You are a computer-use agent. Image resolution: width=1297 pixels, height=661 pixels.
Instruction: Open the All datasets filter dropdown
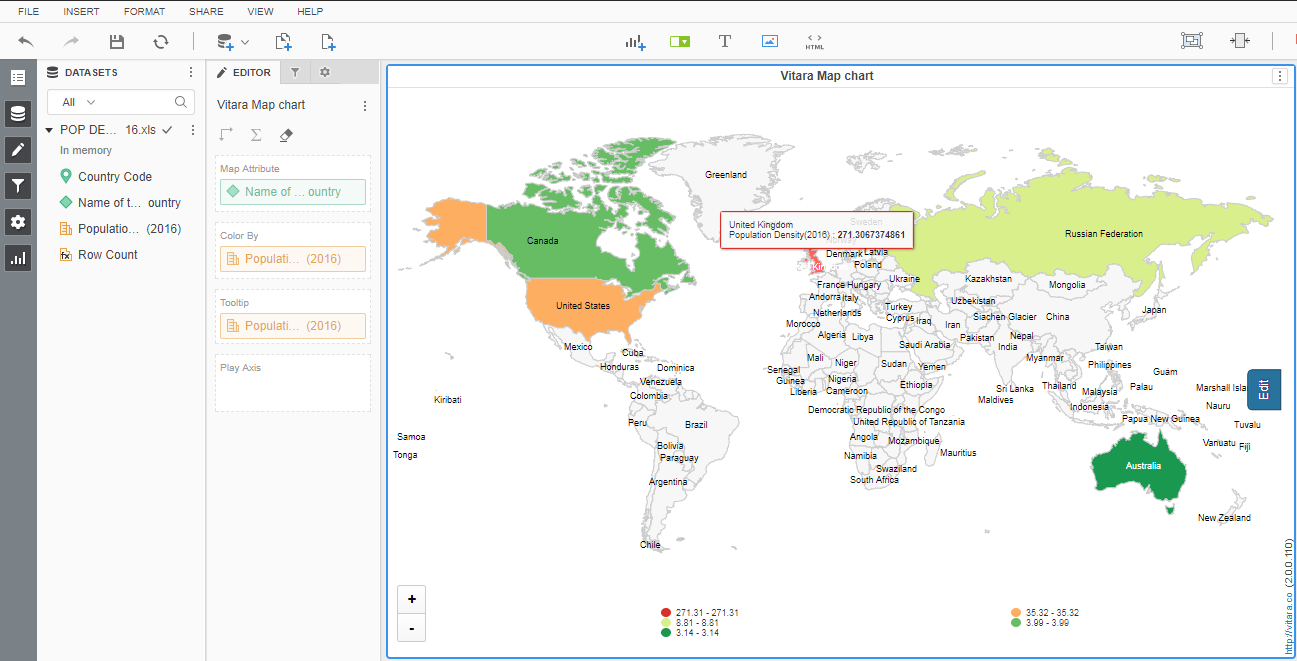click(x=79, y=102)
